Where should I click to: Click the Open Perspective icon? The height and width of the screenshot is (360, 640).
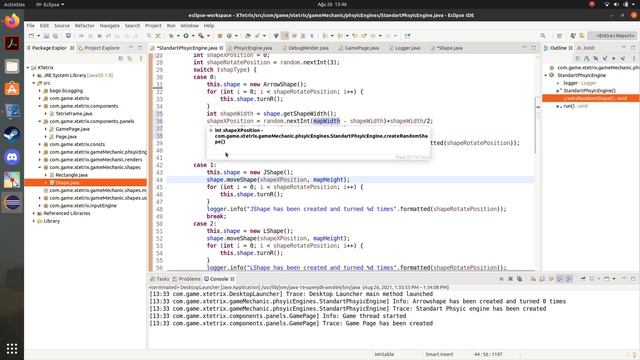coord(560,36)
